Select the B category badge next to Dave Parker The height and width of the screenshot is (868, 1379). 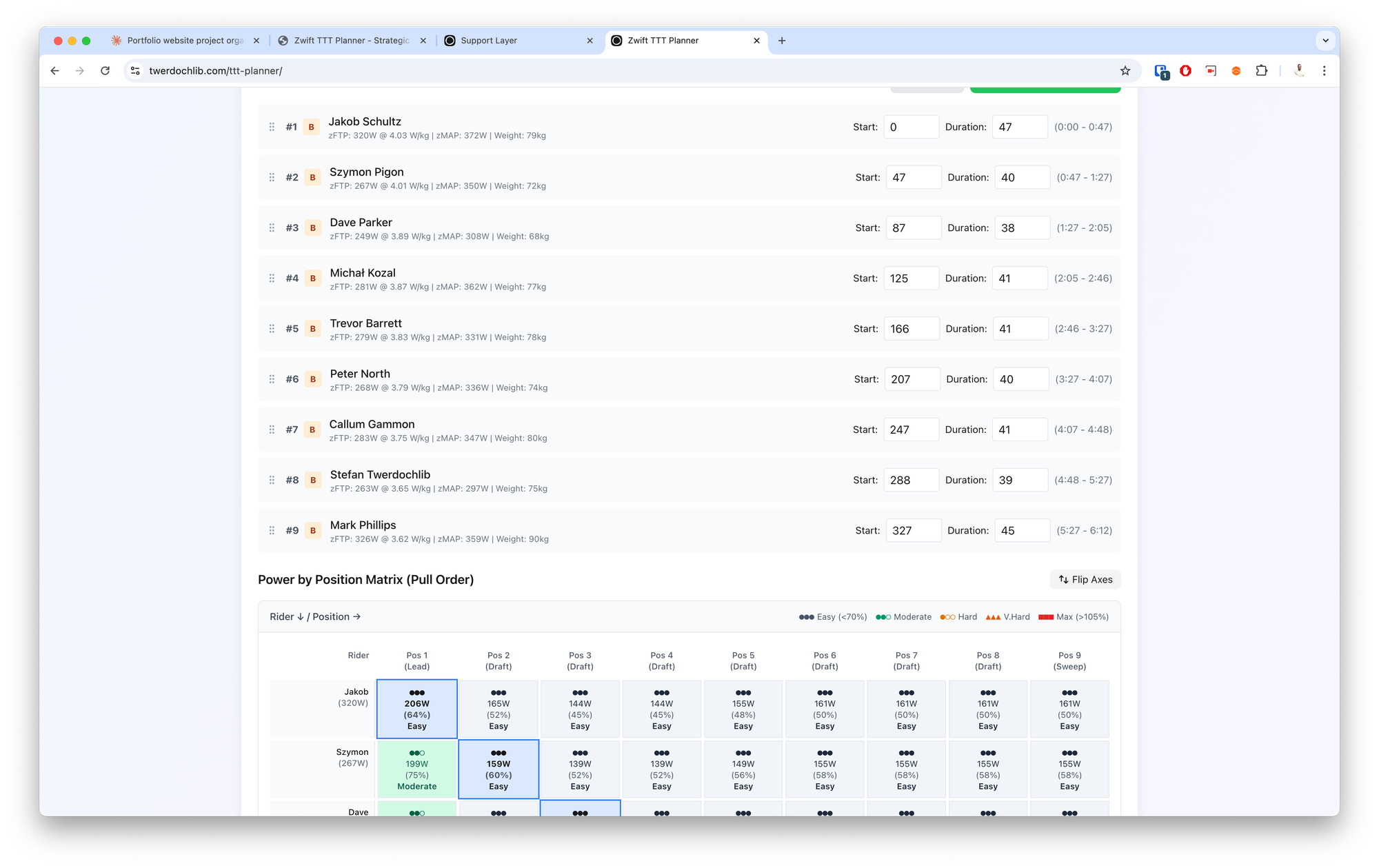[x=312, y=227]
